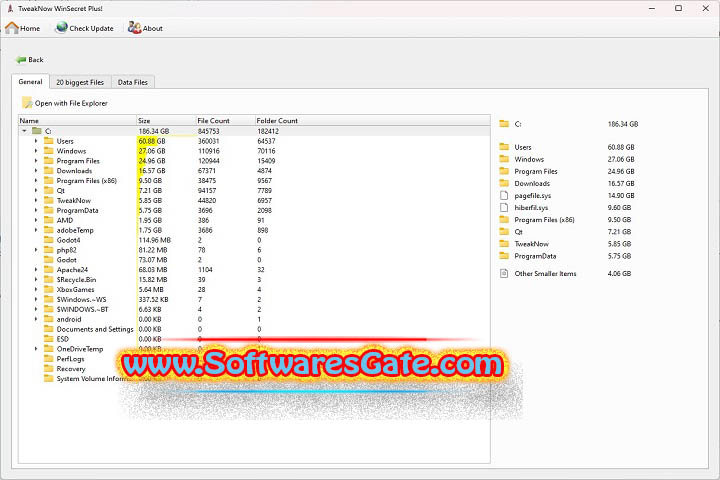The height and width of the screenshot is (480, 720).
Task: Open the About dialog
Action: point(145,28)
